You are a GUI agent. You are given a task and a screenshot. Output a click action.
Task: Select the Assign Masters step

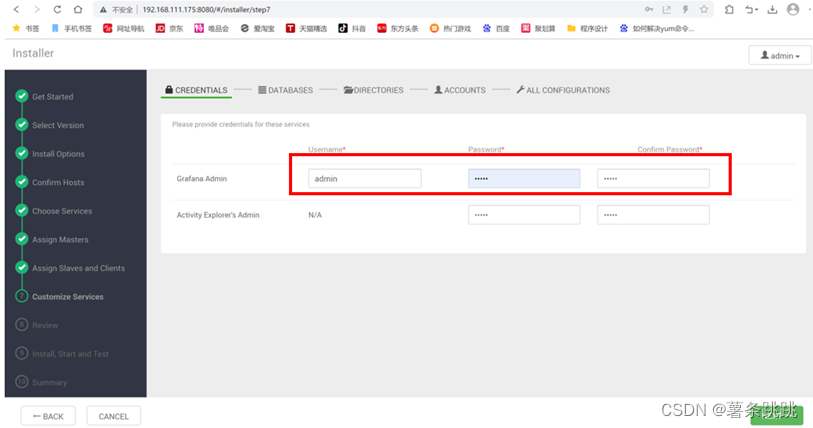click(x=60, y=239)
